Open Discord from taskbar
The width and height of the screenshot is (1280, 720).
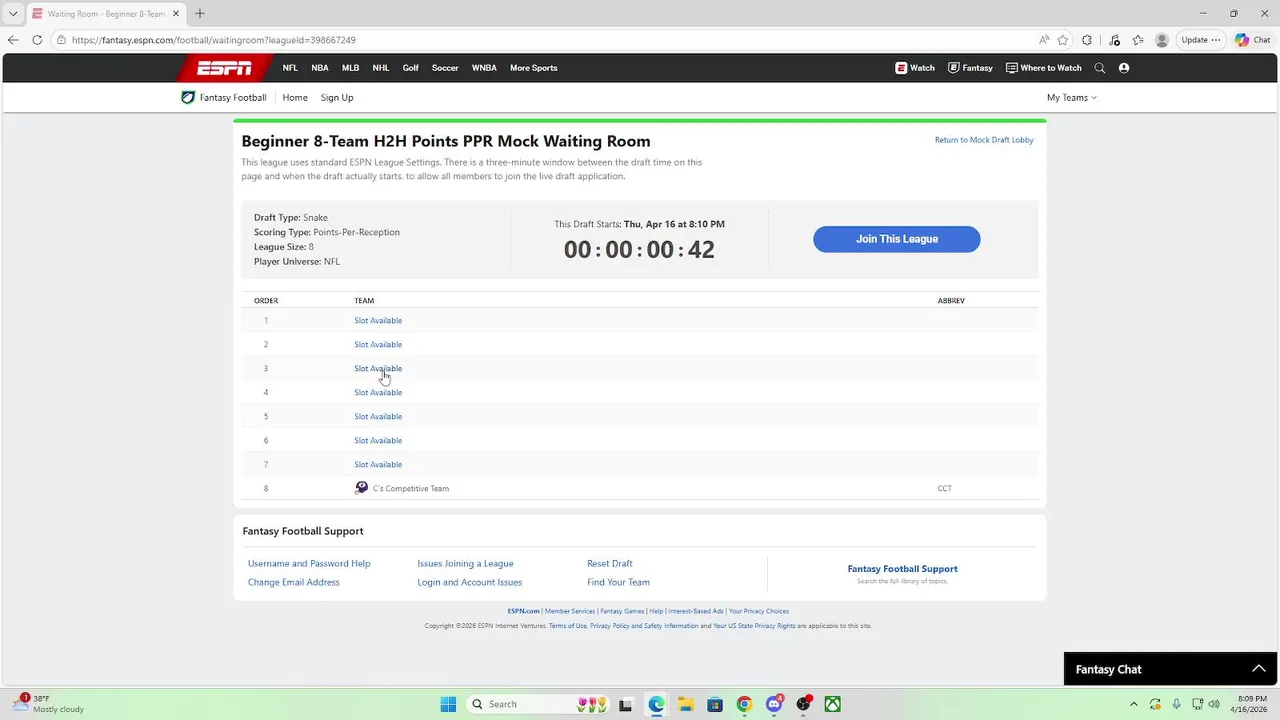[x=773, y=704]
